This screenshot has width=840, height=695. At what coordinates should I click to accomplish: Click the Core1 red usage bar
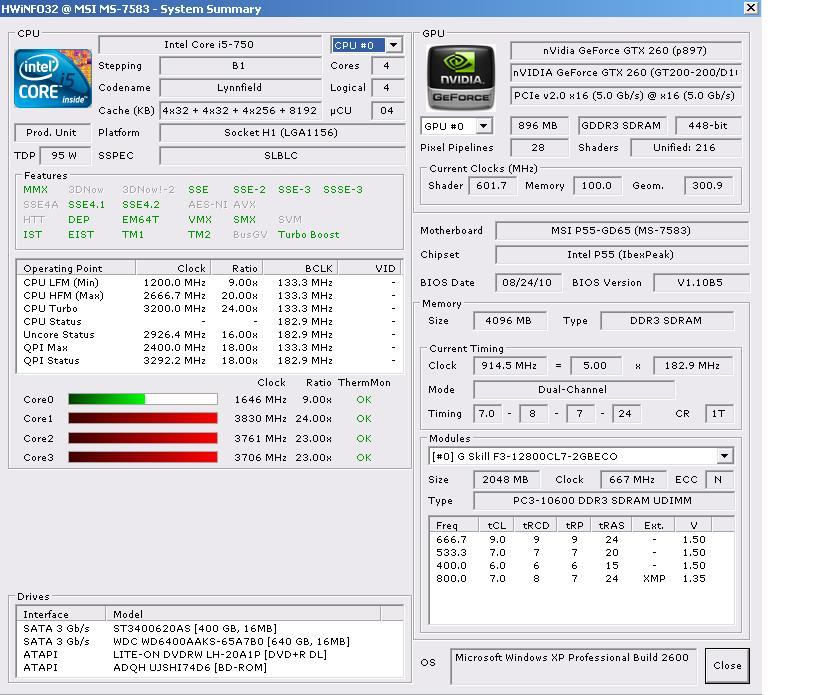pyautogui.click(x=143, y=419)
